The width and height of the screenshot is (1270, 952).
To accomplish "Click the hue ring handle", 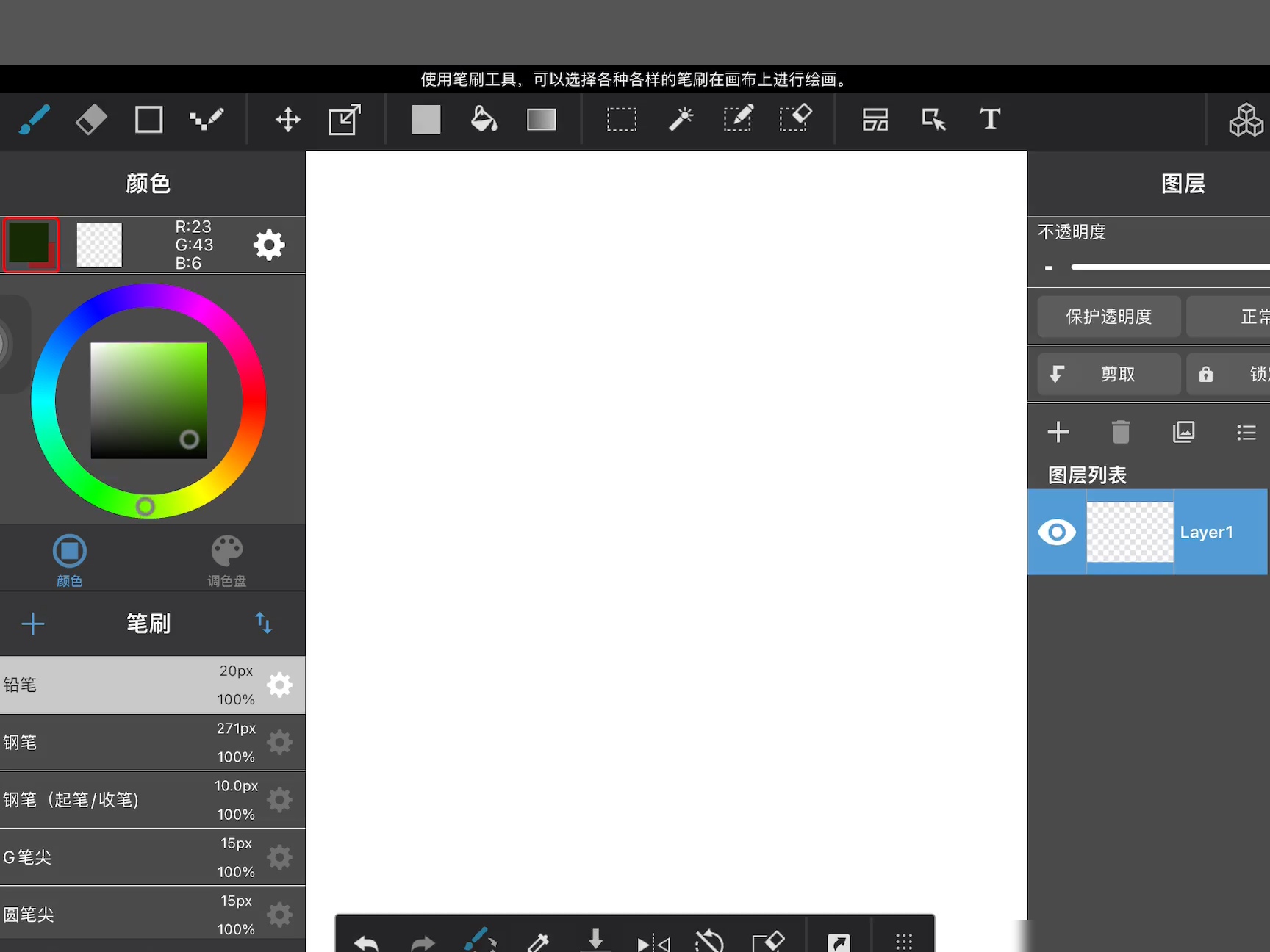I will (146, 506).
